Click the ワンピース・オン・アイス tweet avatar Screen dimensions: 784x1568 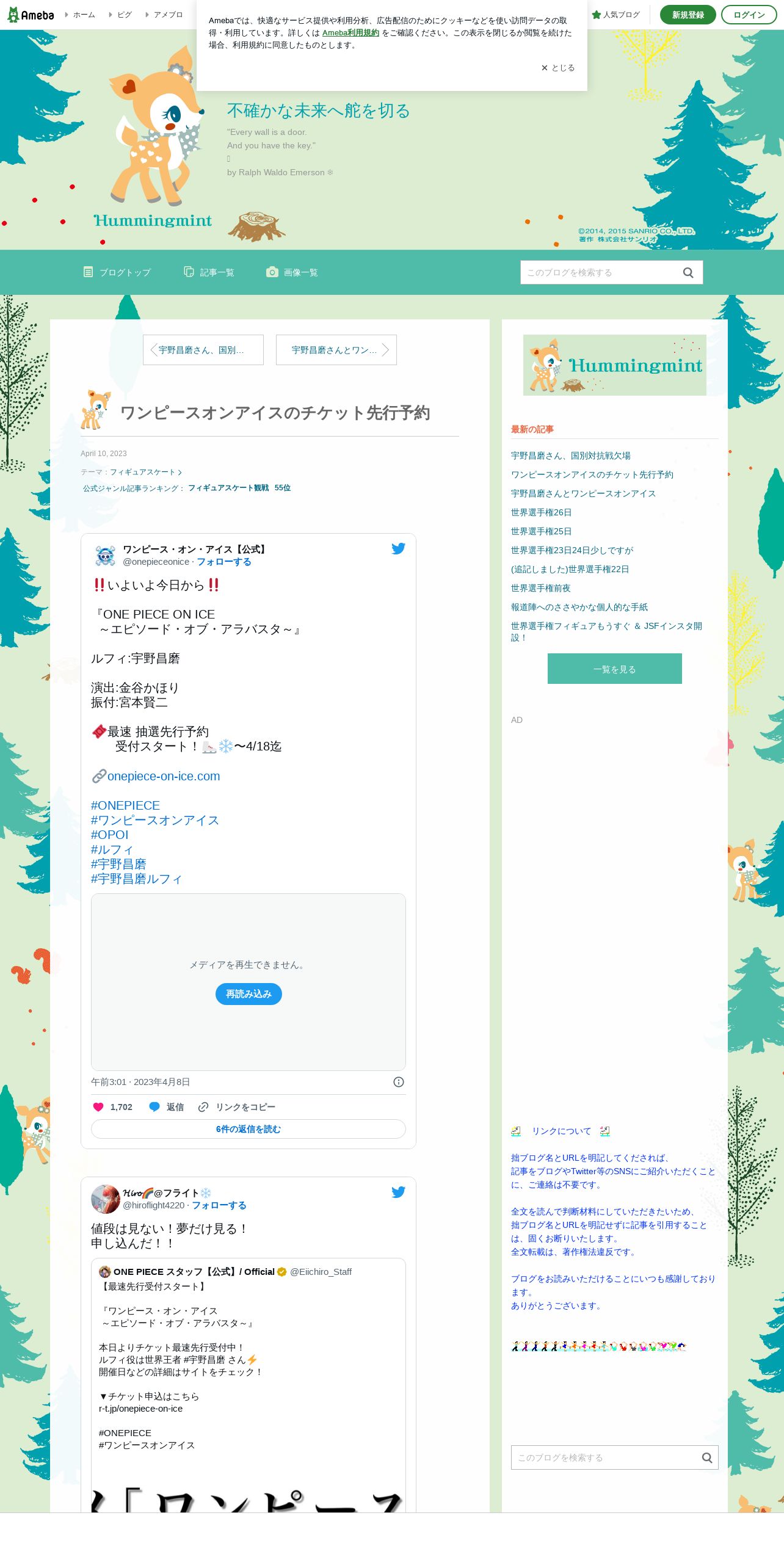pyautogui.click(x=106, y=556)
